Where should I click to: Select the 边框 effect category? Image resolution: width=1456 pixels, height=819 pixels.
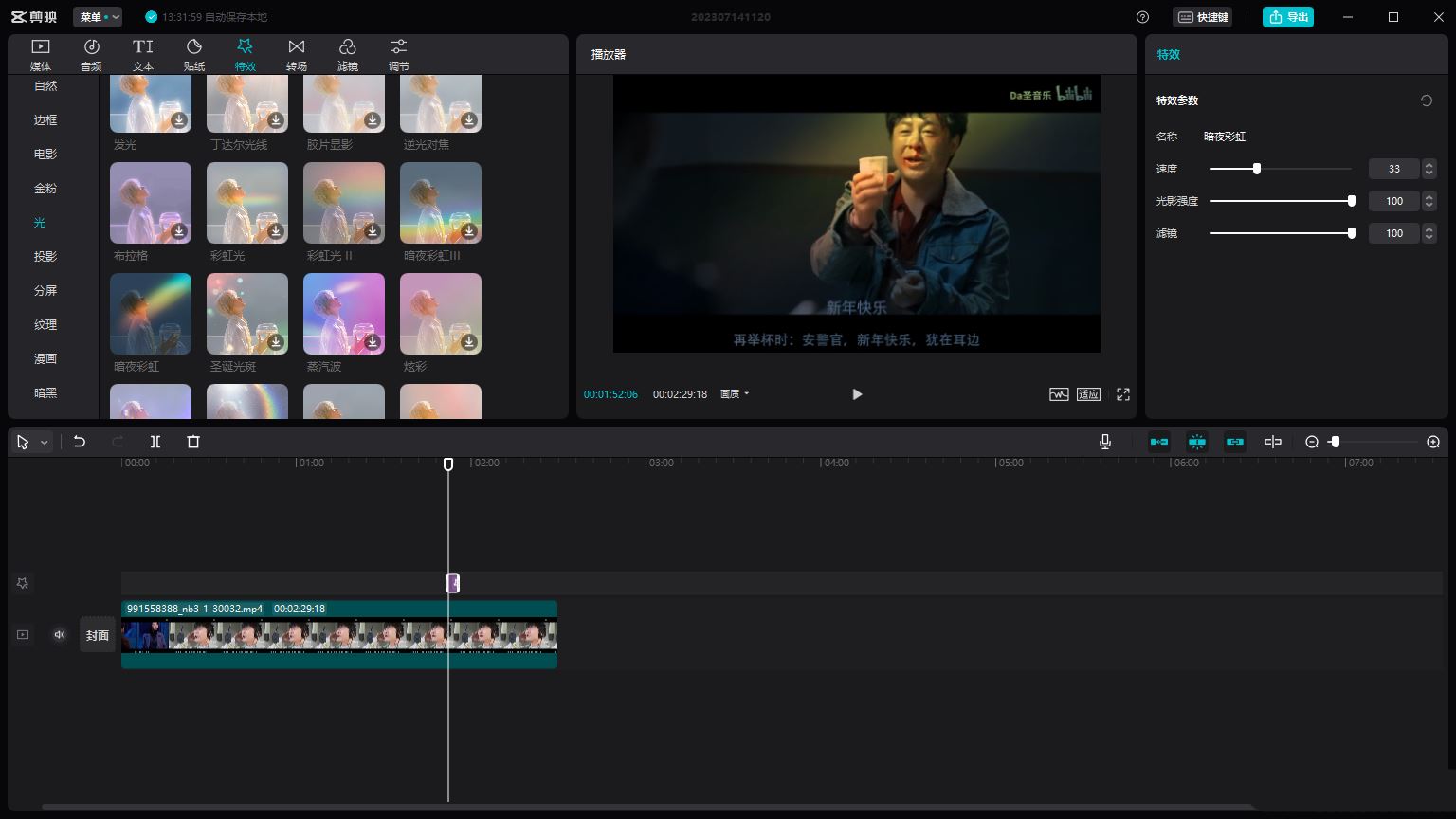pos(45,119)
